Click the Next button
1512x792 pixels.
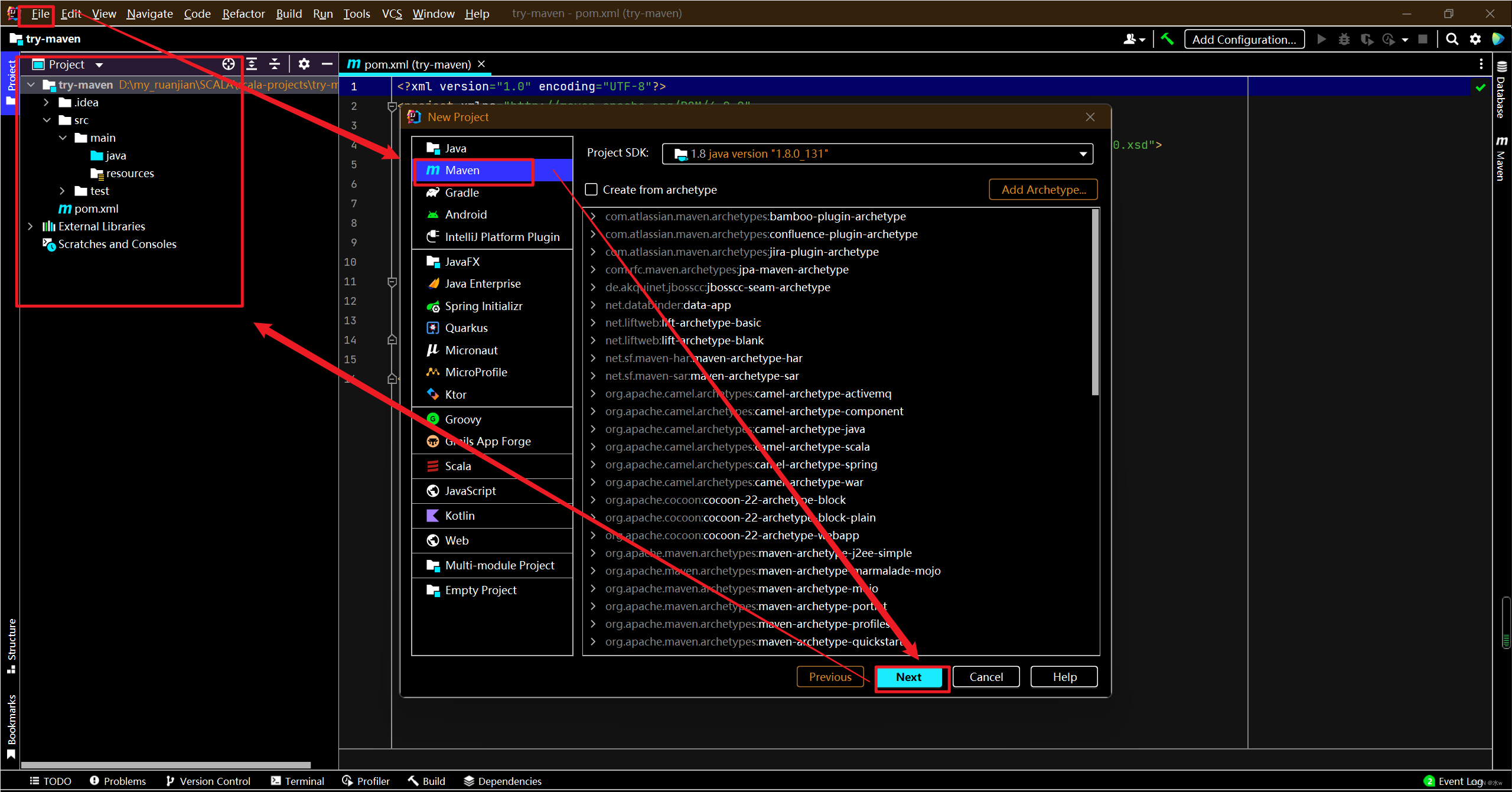pyautogui.click(x=908, y=677)
